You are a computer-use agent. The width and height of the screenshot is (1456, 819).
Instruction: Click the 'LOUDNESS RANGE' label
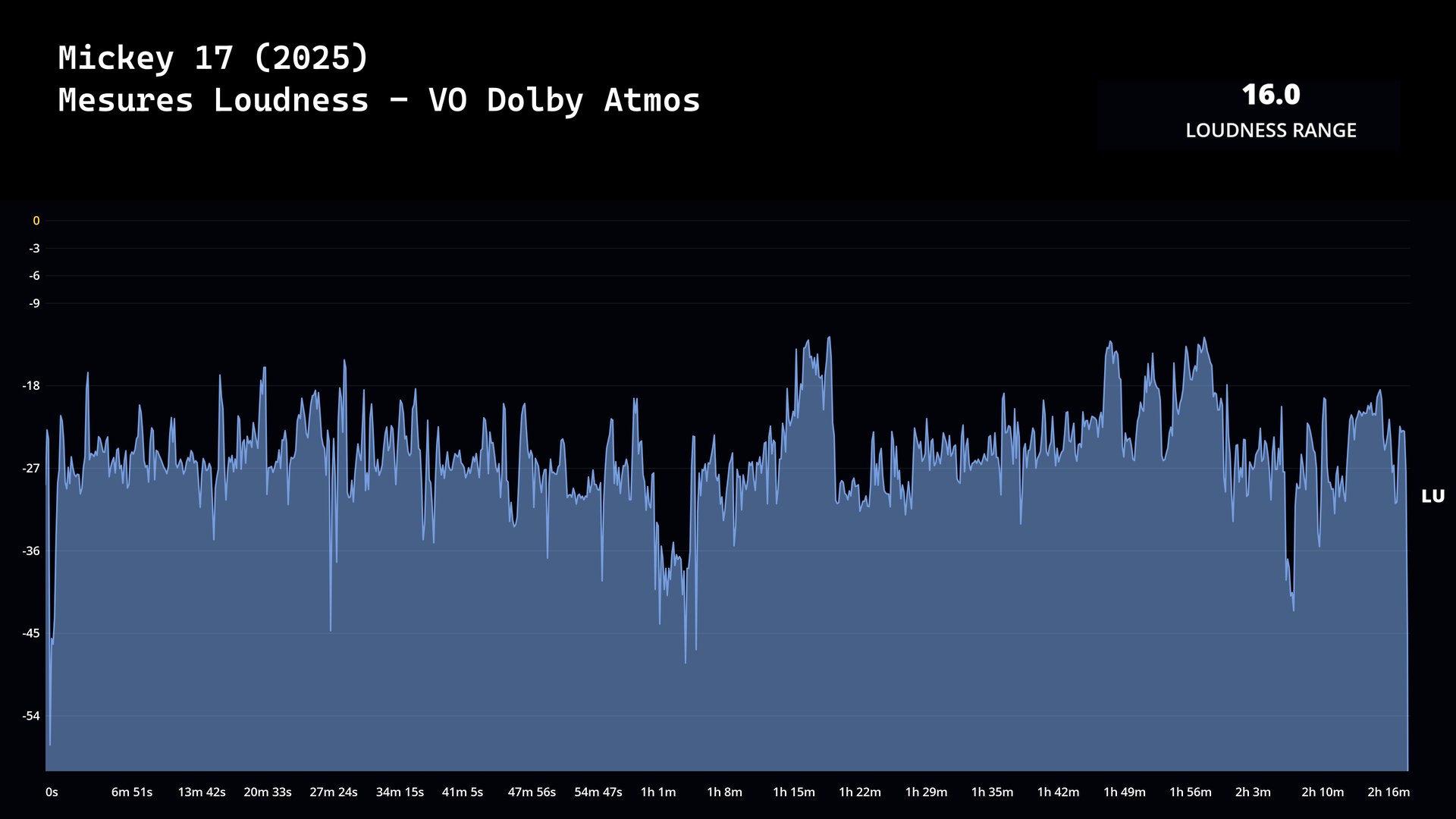1271,130
